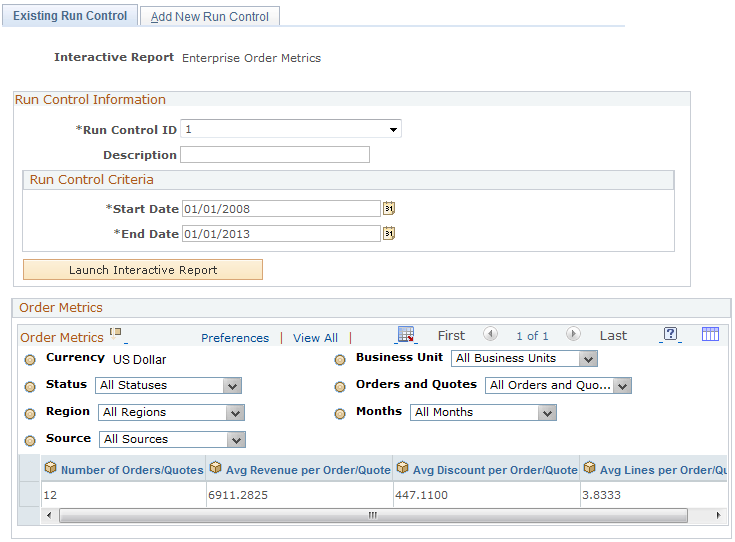735x542 pixels.
Task: Open the Preferences link
Action: 235,338
